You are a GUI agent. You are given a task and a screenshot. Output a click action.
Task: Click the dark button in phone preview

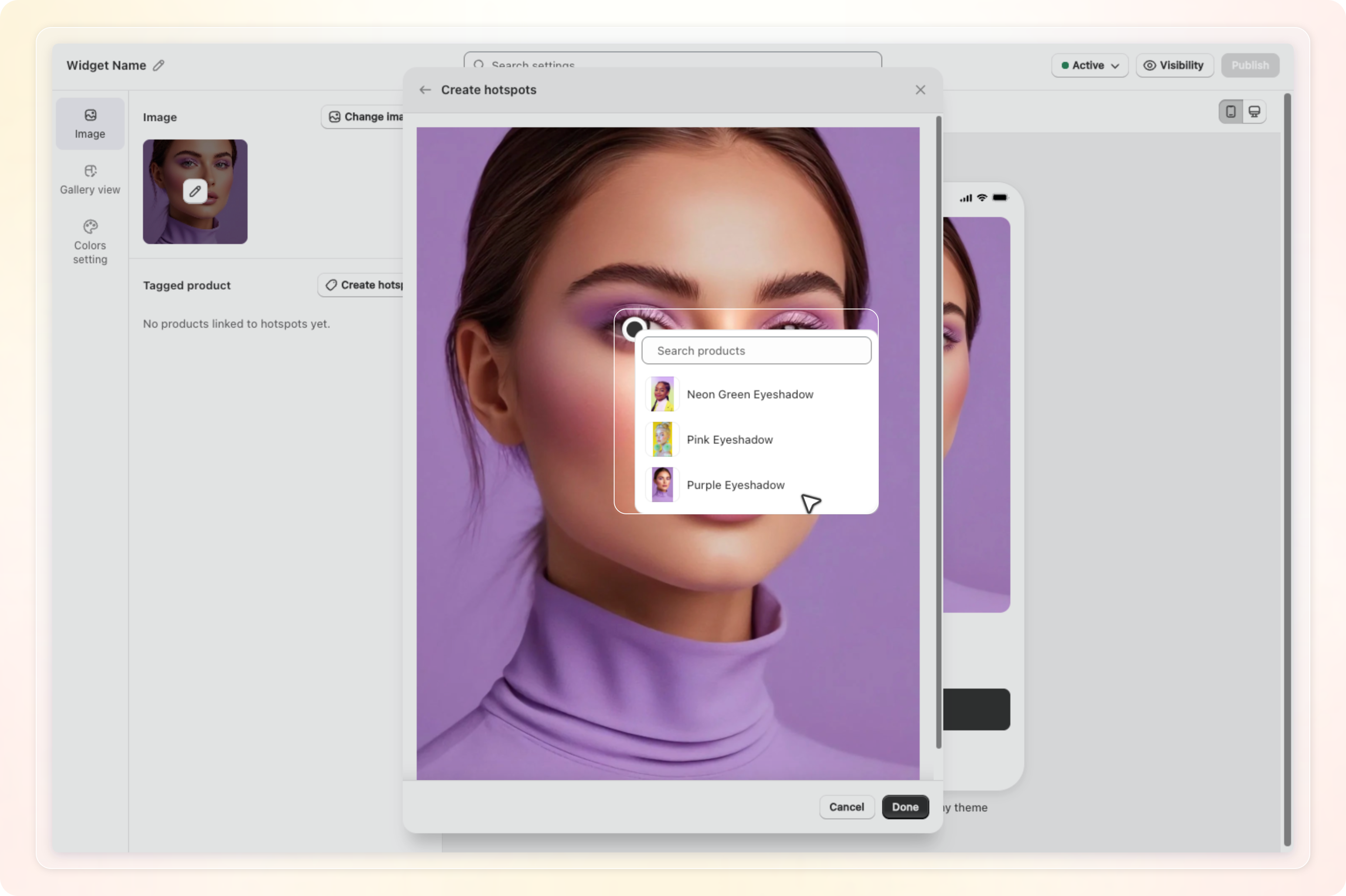(x=976, y=709)
